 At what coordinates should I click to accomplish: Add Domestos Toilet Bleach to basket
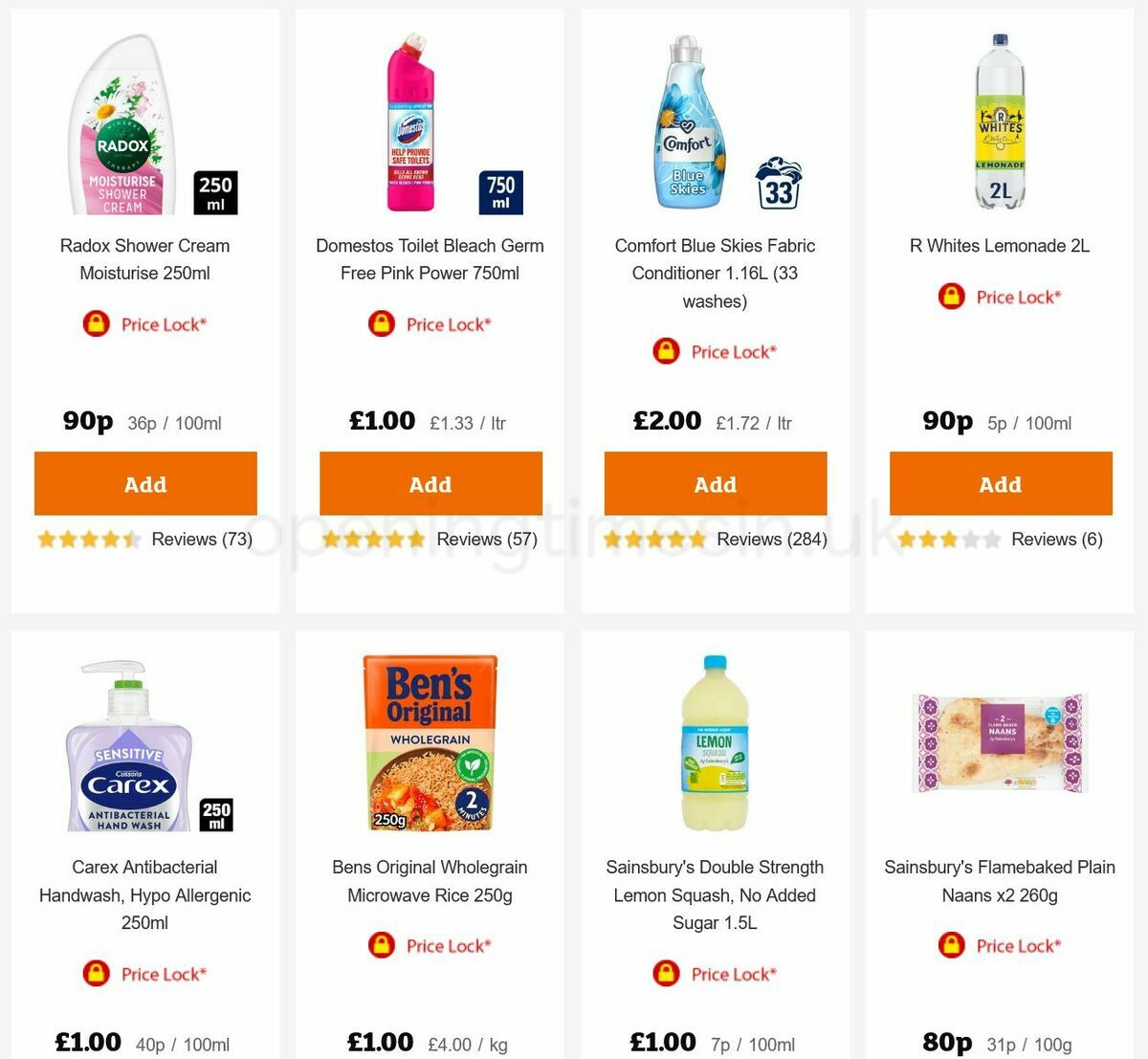point(430,484)
